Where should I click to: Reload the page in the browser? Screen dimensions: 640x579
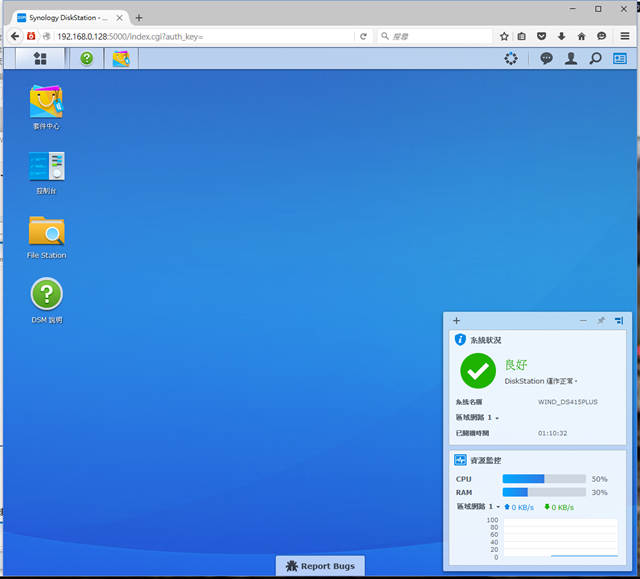[x=363, y=36]
